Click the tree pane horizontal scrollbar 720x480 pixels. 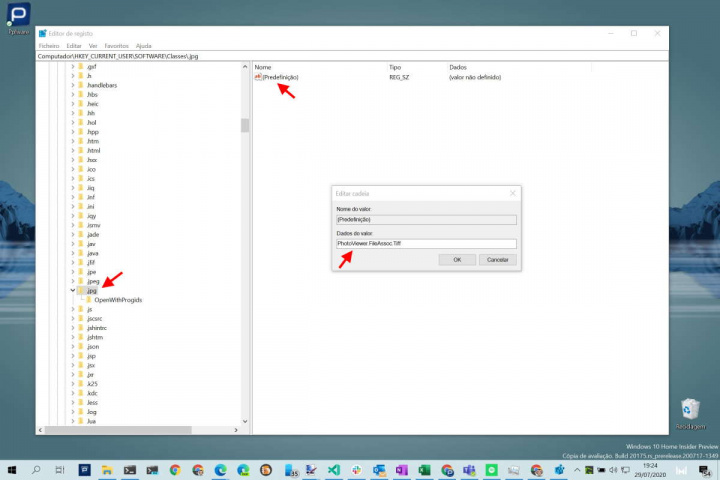140,429
